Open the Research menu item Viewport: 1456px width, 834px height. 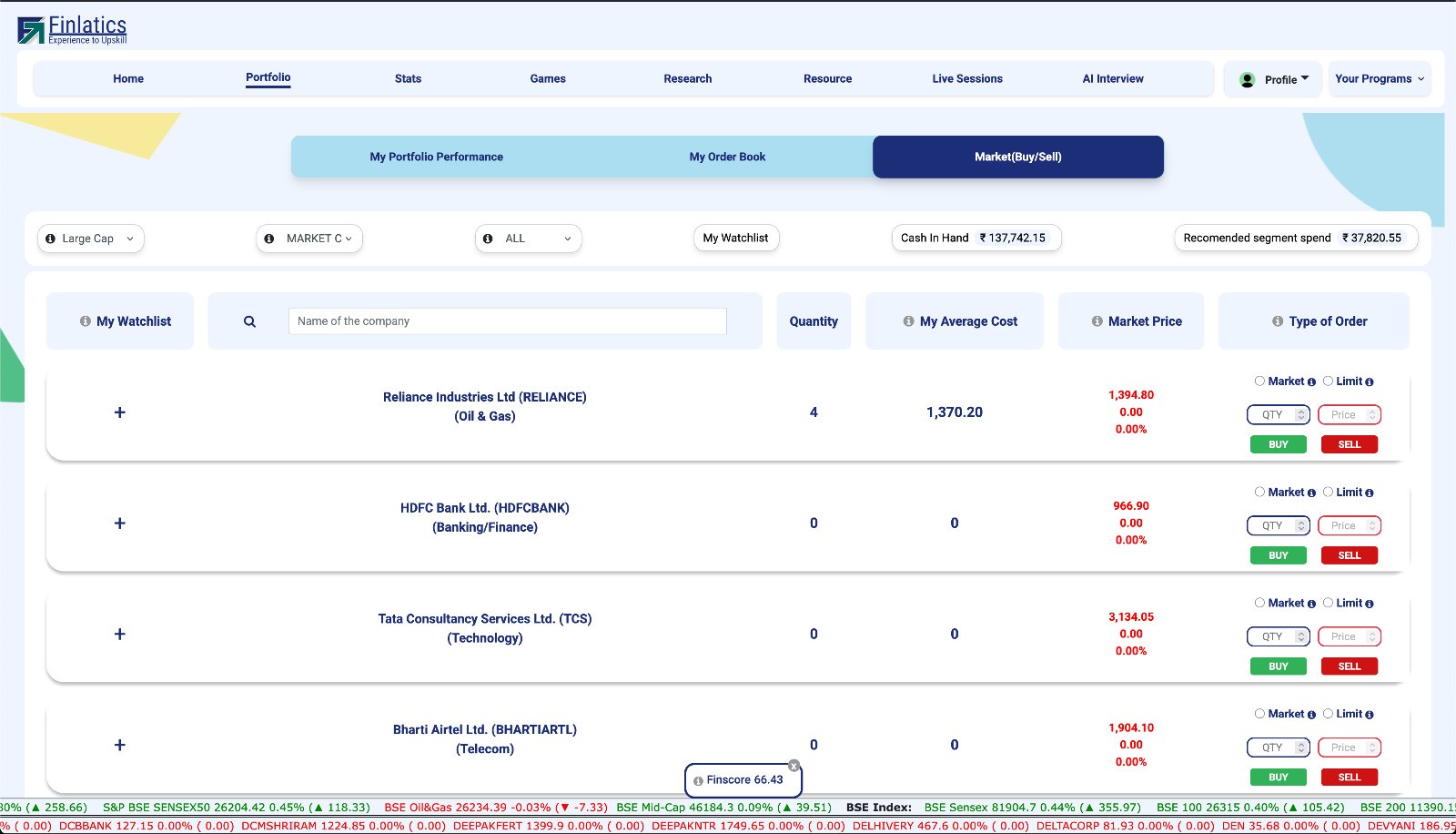[x=688, y=79]
